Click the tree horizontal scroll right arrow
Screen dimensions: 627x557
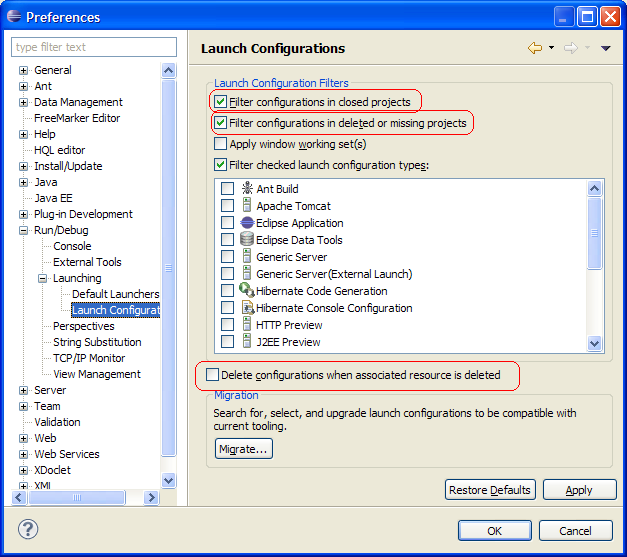pyautogui.click(x=151, y=497)
